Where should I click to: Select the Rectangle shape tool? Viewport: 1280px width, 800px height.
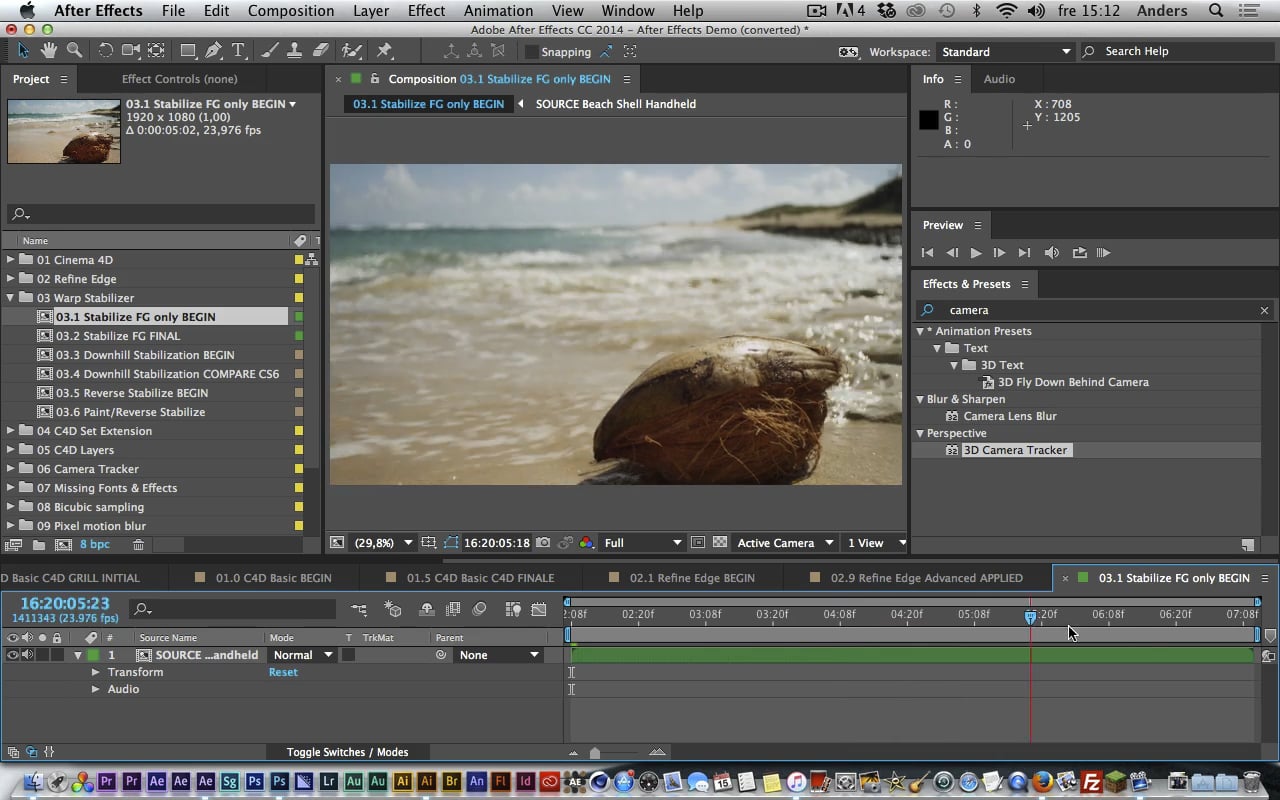[187, 51]
